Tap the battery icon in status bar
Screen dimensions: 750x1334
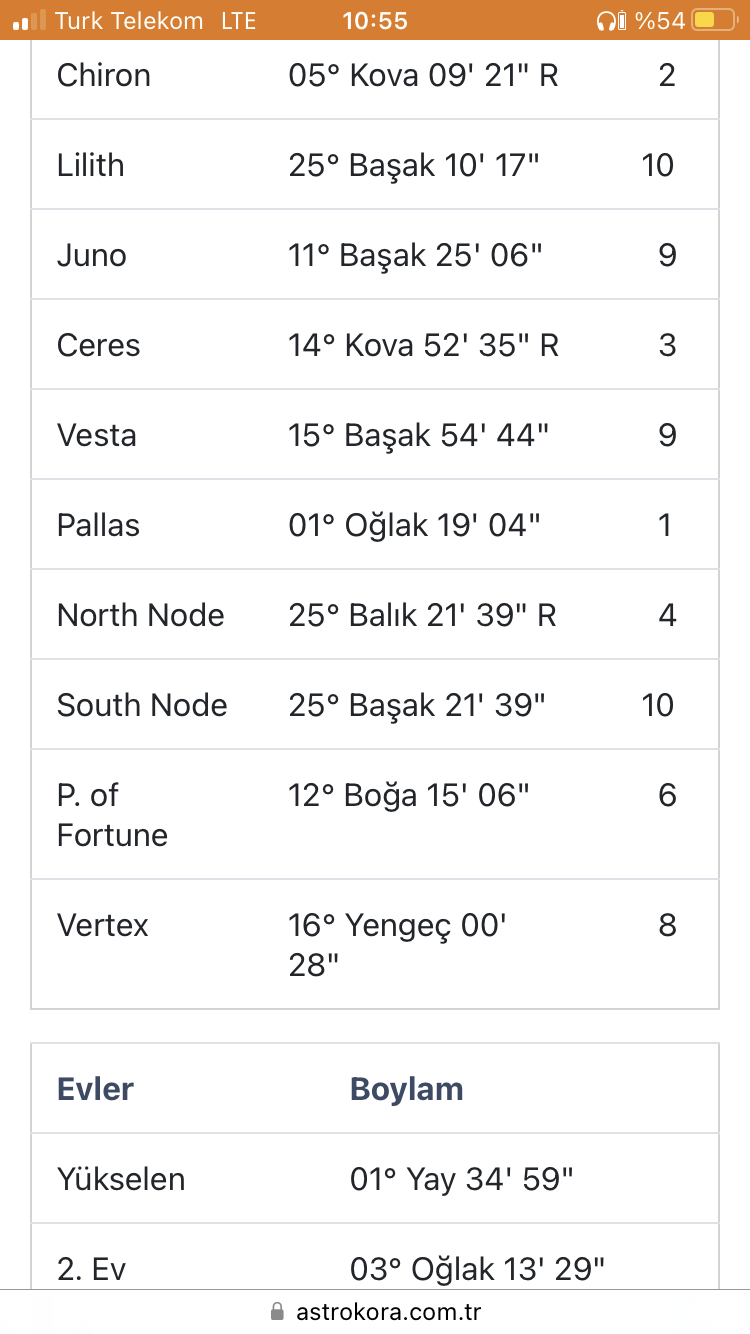point(714,20)
